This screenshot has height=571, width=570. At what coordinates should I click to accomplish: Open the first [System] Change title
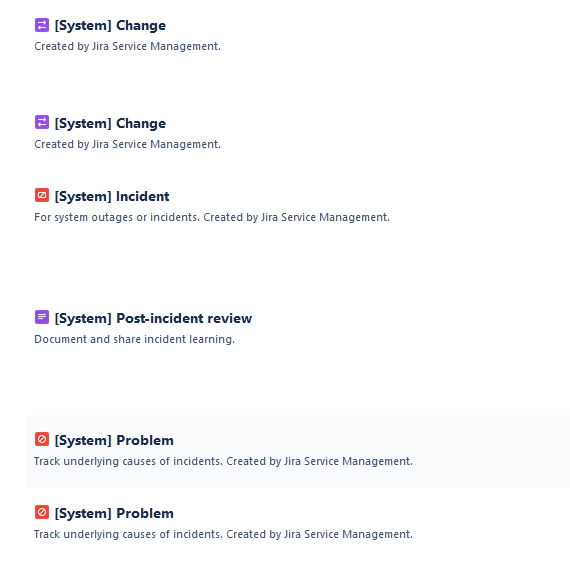click(110, 25)
